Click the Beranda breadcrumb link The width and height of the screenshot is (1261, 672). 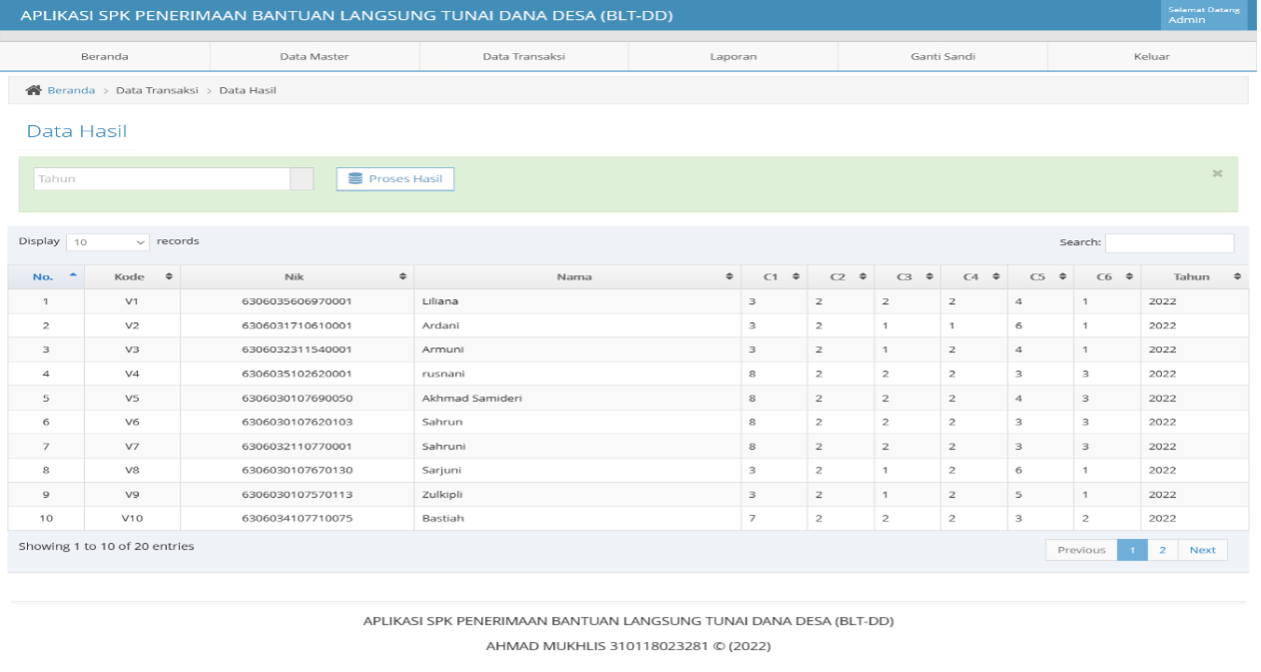click(71, 90)
